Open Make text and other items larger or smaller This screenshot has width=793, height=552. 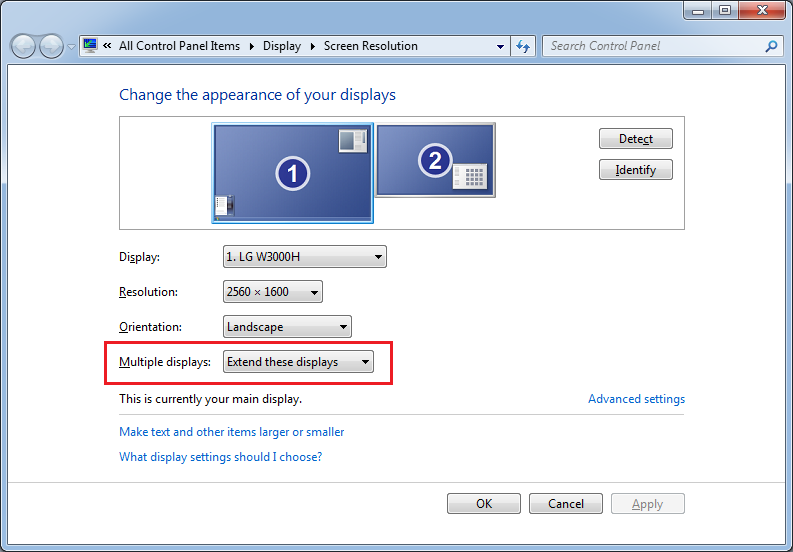click(231, 432)
